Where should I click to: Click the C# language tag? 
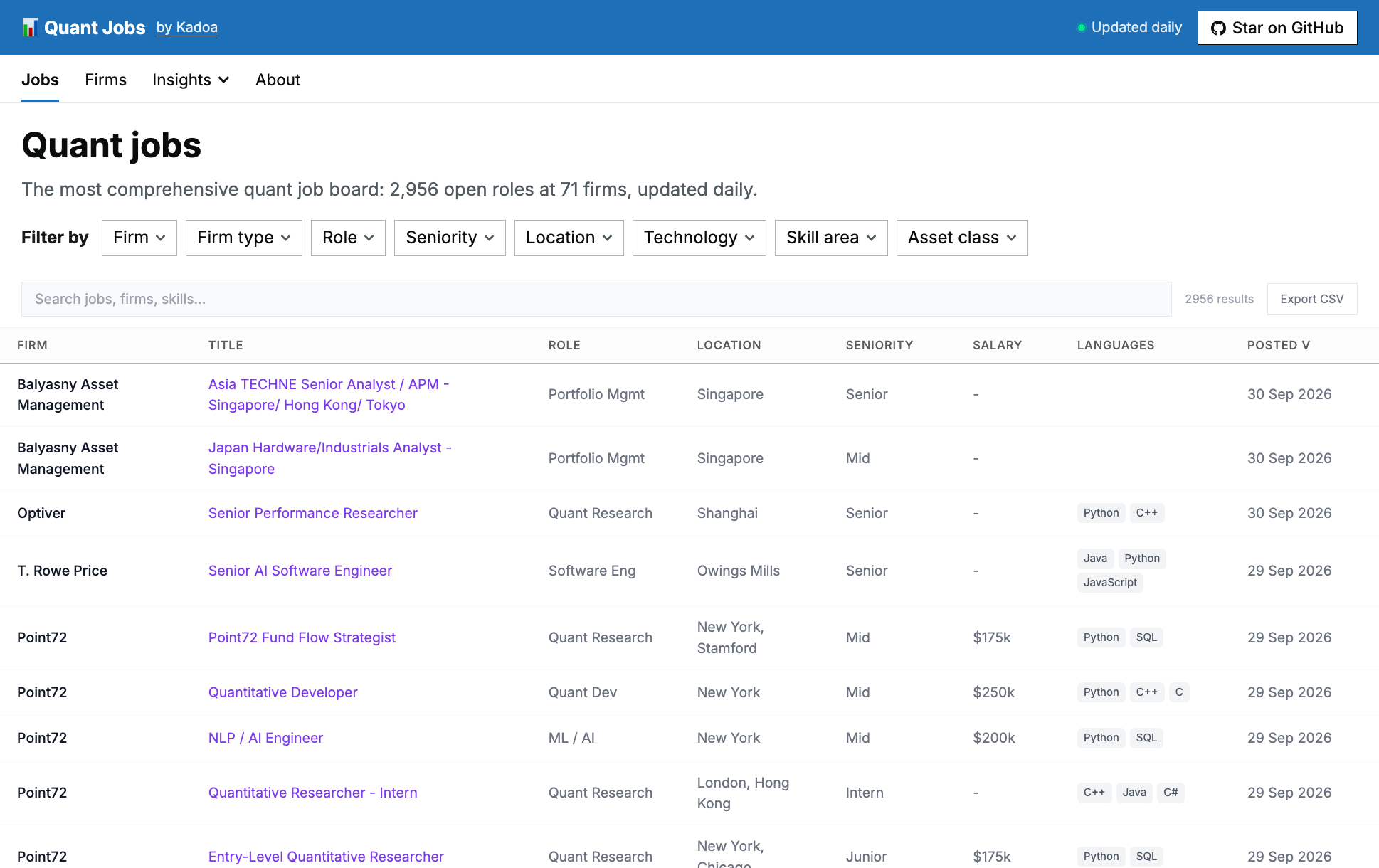tap(1171, 793)
